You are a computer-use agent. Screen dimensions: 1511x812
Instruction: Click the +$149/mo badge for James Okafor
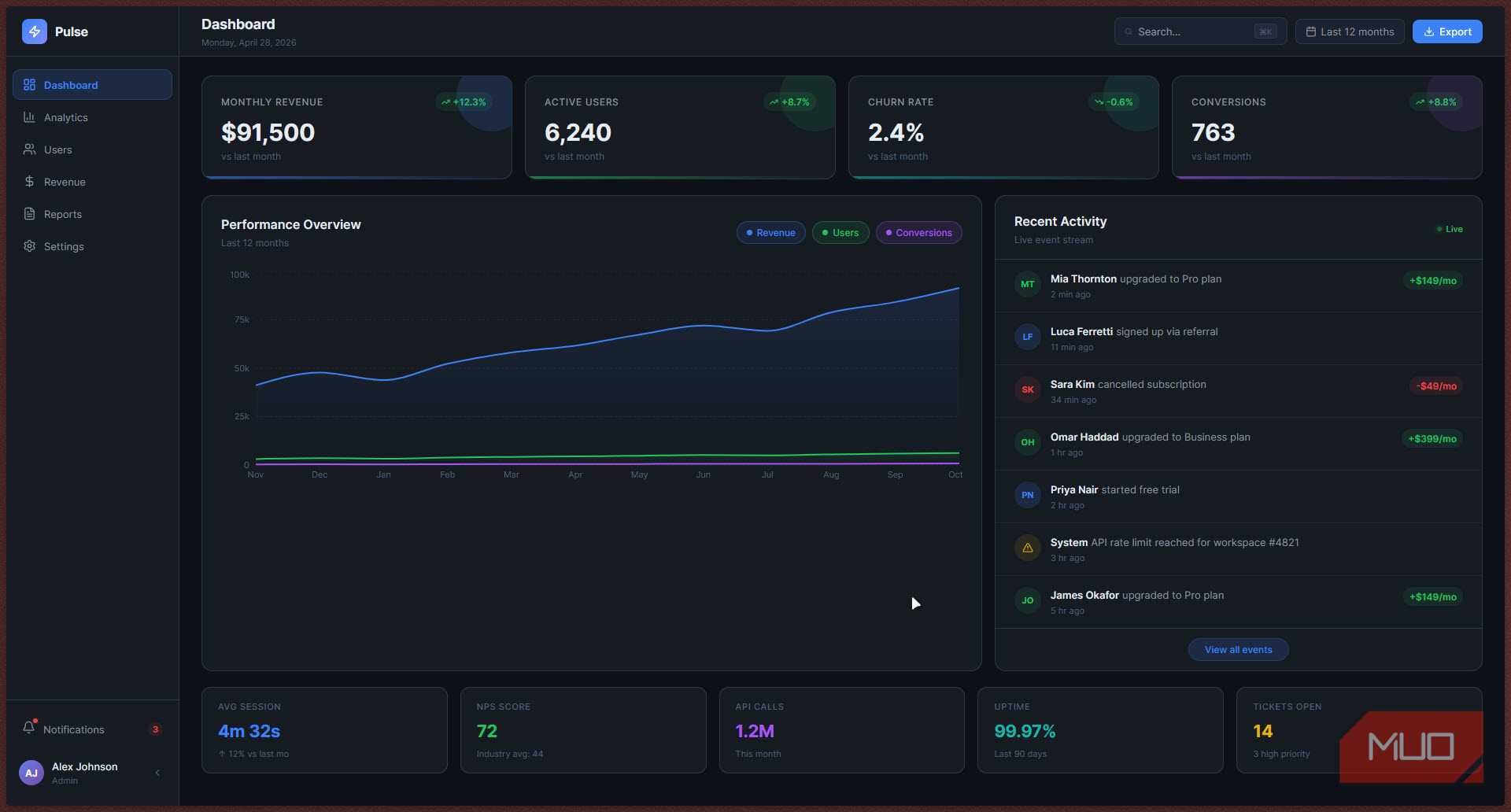click(x=1432, y=597)
